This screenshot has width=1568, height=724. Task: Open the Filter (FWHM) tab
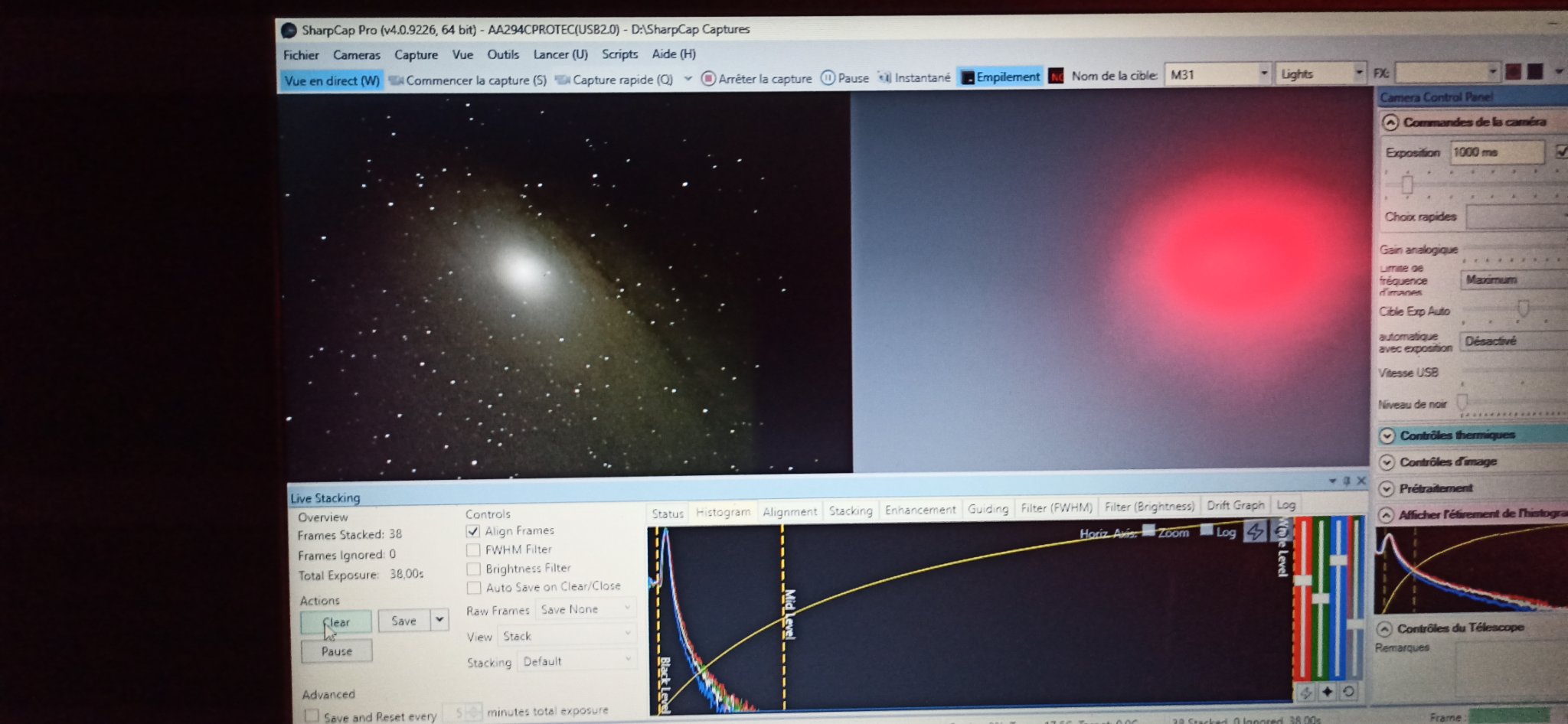pyautogui.click(x=1057, y=507)
